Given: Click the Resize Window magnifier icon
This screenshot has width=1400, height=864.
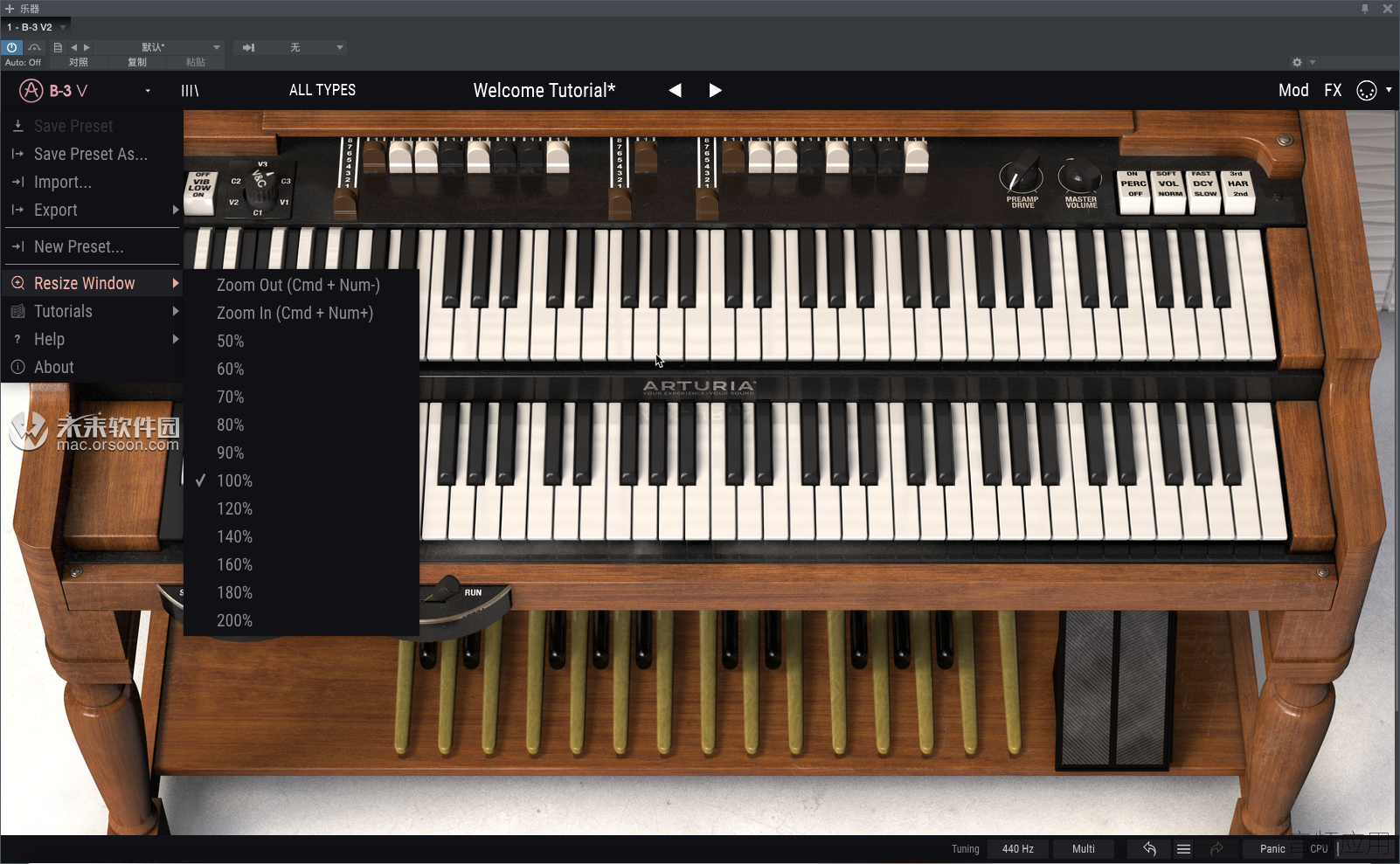Looking at the screenshot, I should coord(17,283).
